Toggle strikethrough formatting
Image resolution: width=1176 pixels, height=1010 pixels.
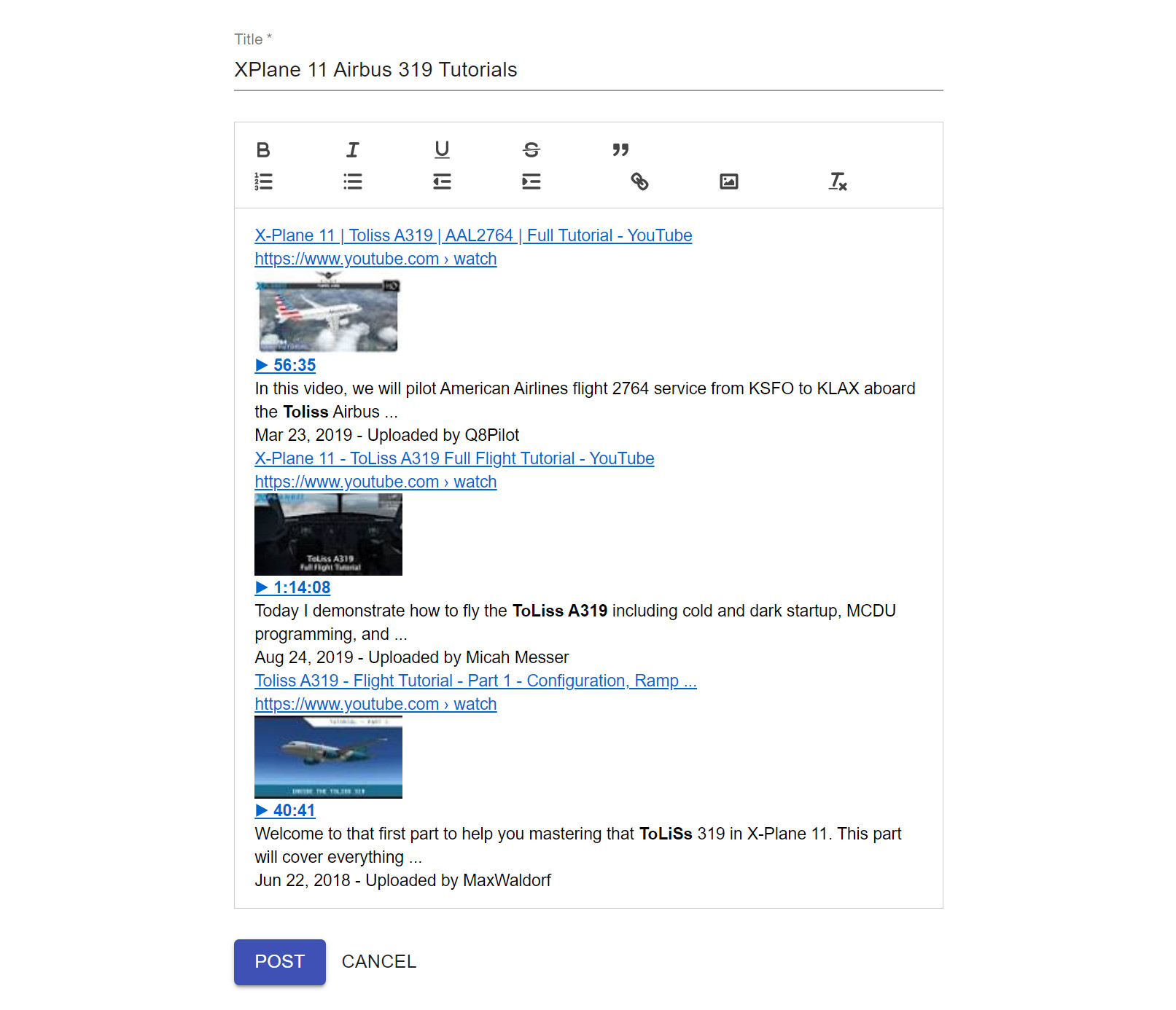[531, 150]
